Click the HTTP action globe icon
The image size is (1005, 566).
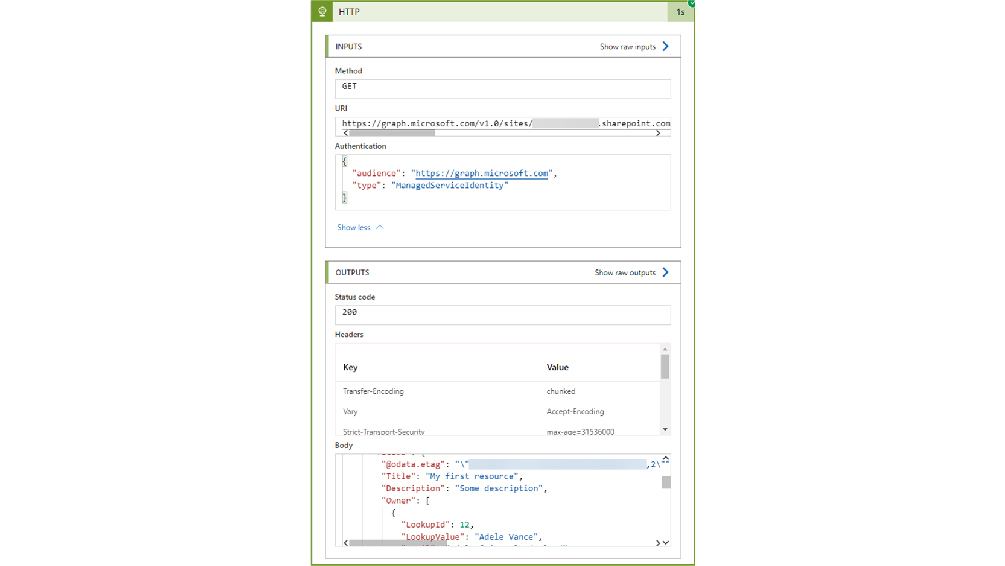coord(322,12)
